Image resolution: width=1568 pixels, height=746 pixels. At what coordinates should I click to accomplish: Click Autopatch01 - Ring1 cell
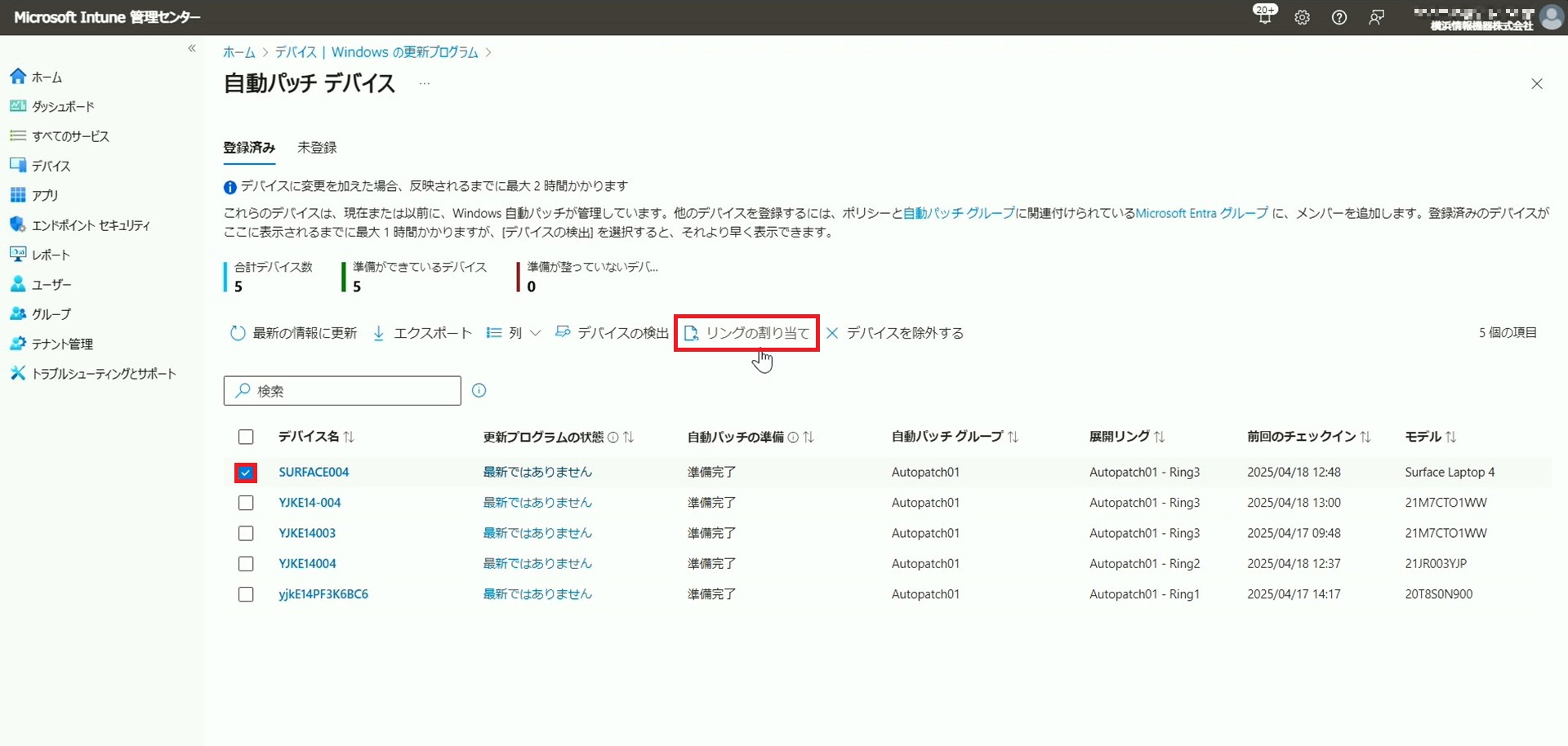coord(1144,595)
